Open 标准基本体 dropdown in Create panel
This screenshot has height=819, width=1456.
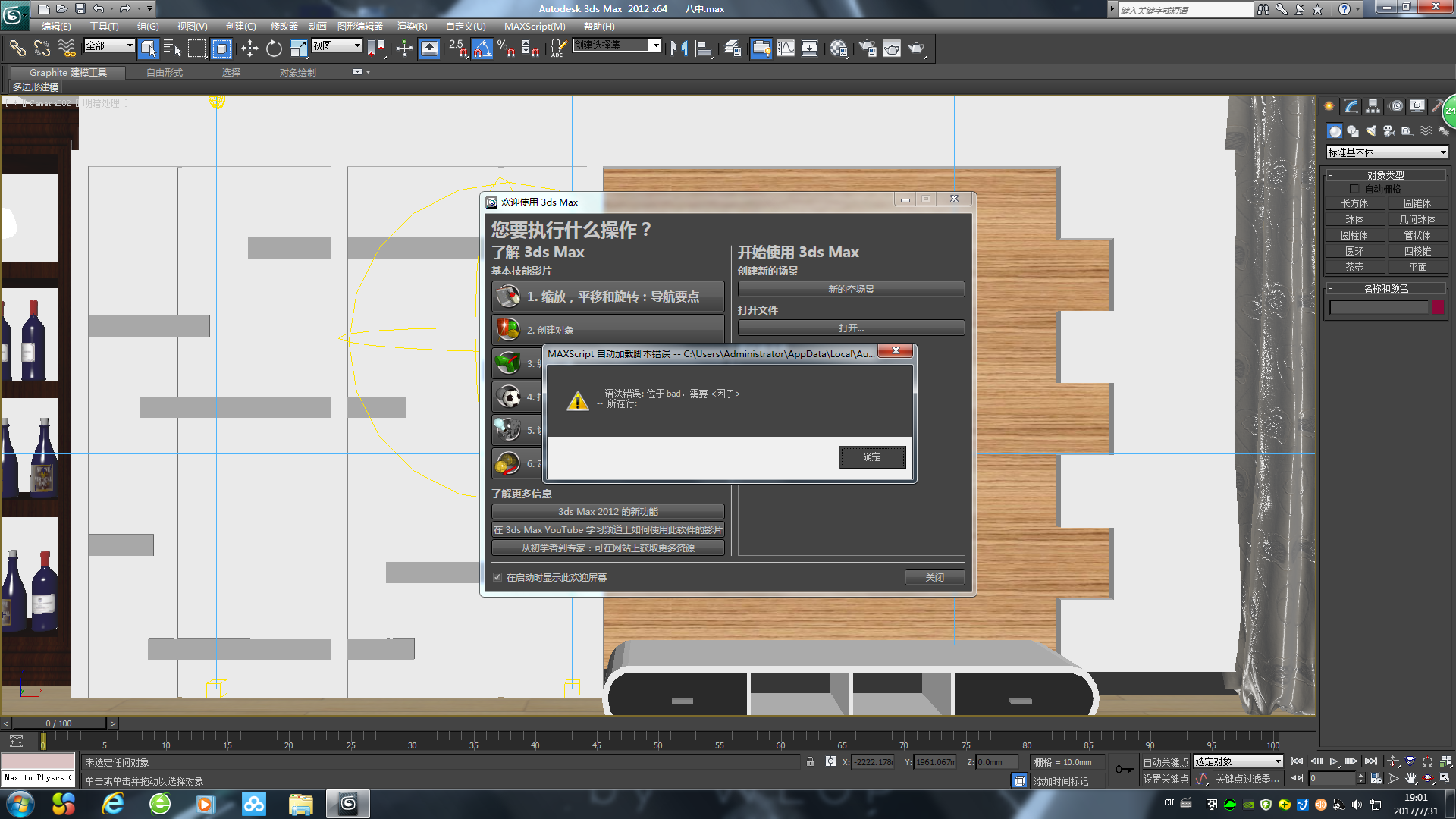1387,152
